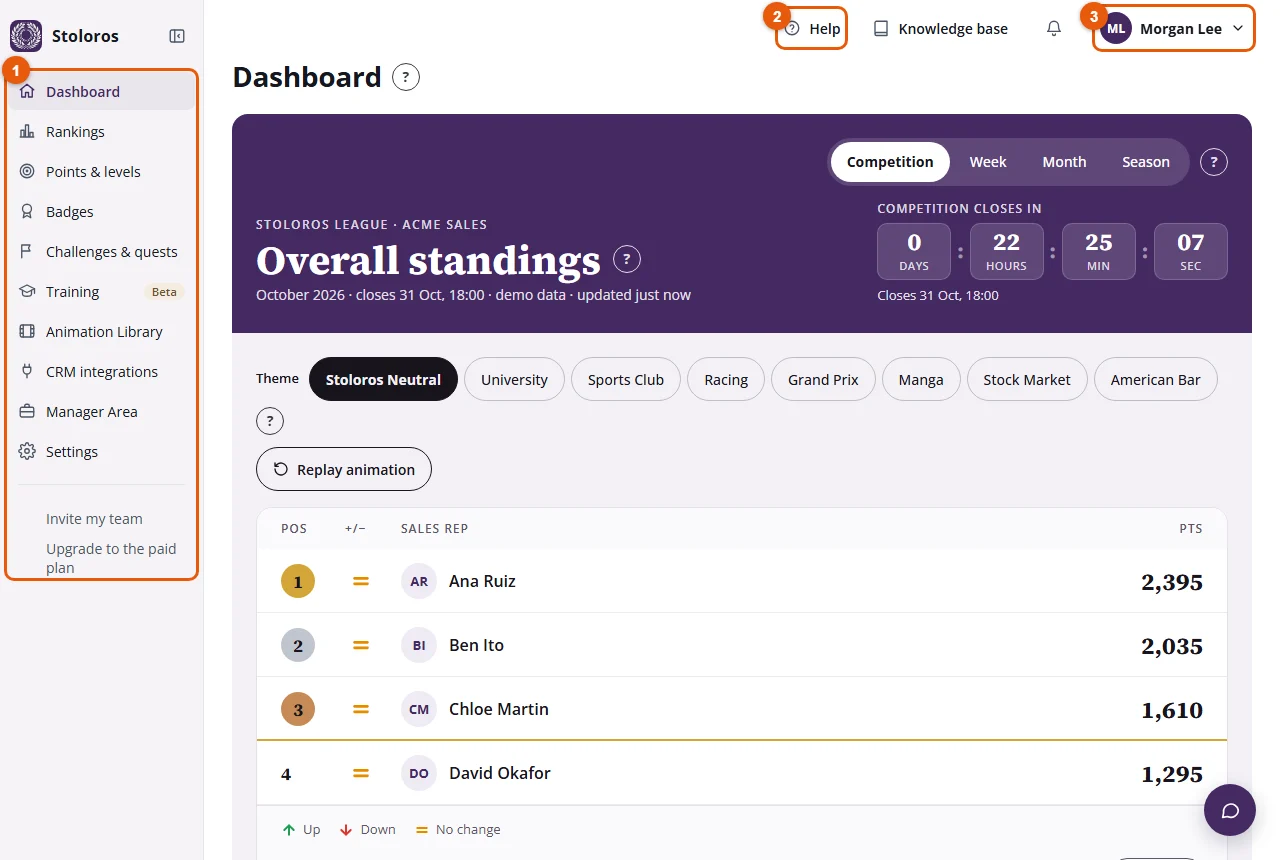Viewport: 1280px width, 860px height.
Task: Open Rankings in the sidebar
Action: pos(102,132)
